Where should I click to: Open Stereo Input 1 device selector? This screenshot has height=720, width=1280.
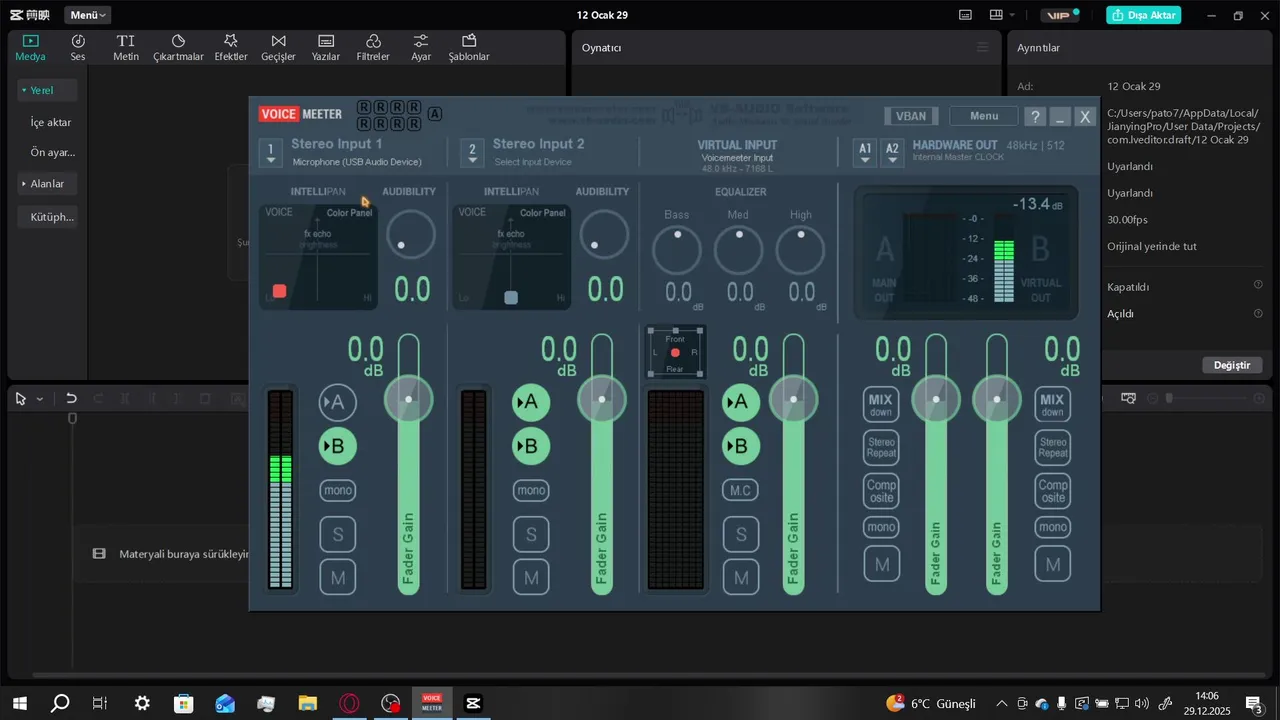coord(270,152)
